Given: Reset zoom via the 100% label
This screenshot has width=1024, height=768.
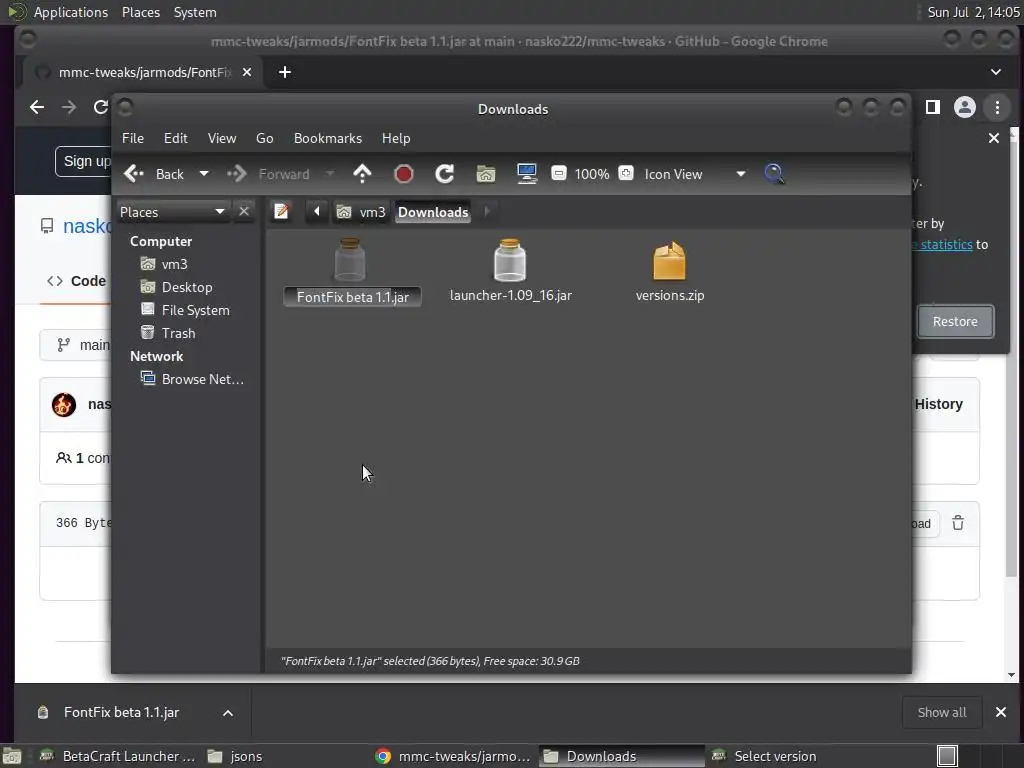Looking at the screenshot, I should (592, 174).
